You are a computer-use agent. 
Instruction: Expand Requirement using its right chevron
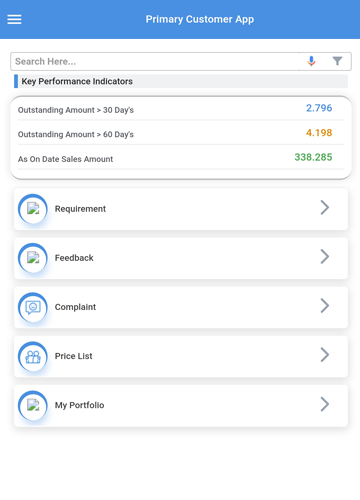325,207
